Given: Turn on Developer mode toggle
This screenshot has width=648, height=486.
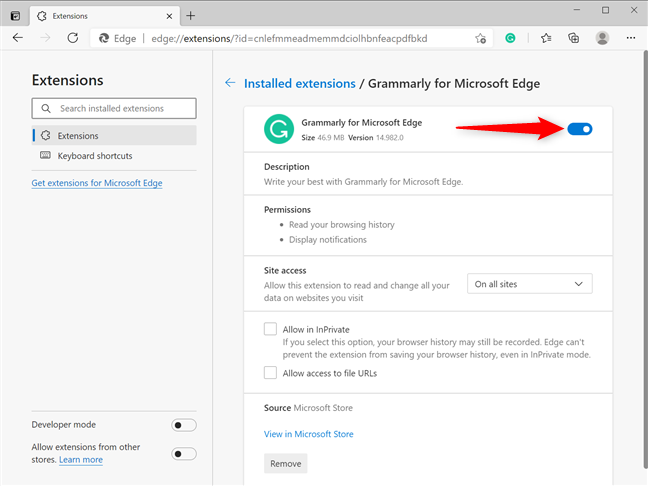Looking at the screenshot, I should click(x=184, y=425).
